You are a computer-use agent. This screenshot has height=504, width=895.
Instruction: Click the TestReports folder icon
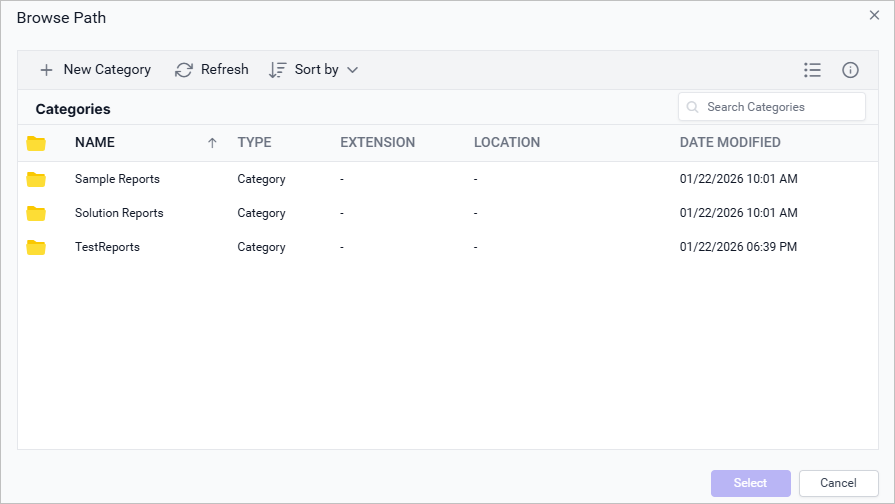[36, 247]
